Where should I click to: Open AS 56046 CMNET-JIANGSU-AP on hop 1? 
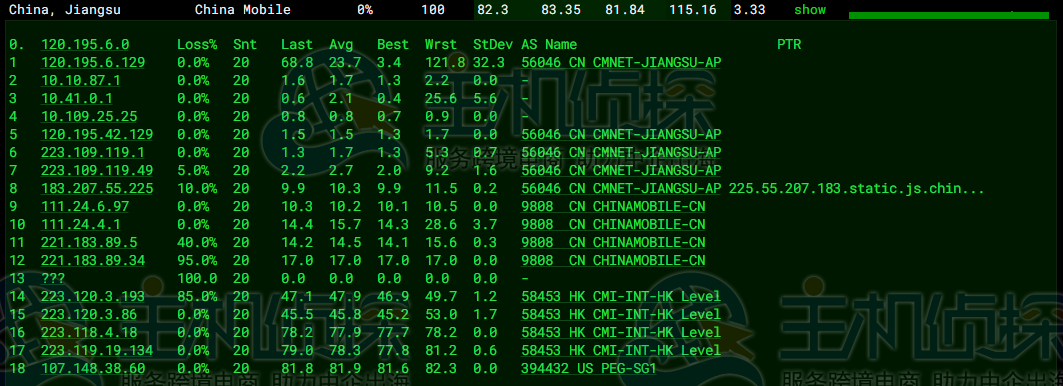[621, 62]
